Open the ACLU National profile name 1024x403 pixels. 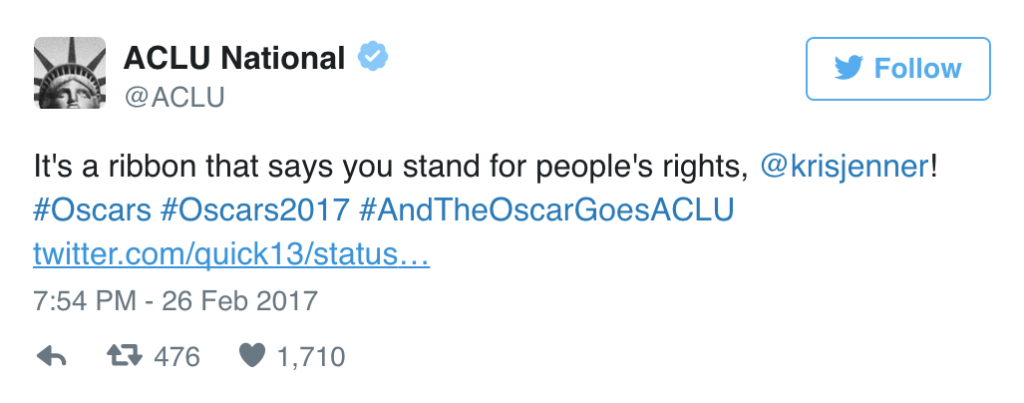[x=234, y=59]
